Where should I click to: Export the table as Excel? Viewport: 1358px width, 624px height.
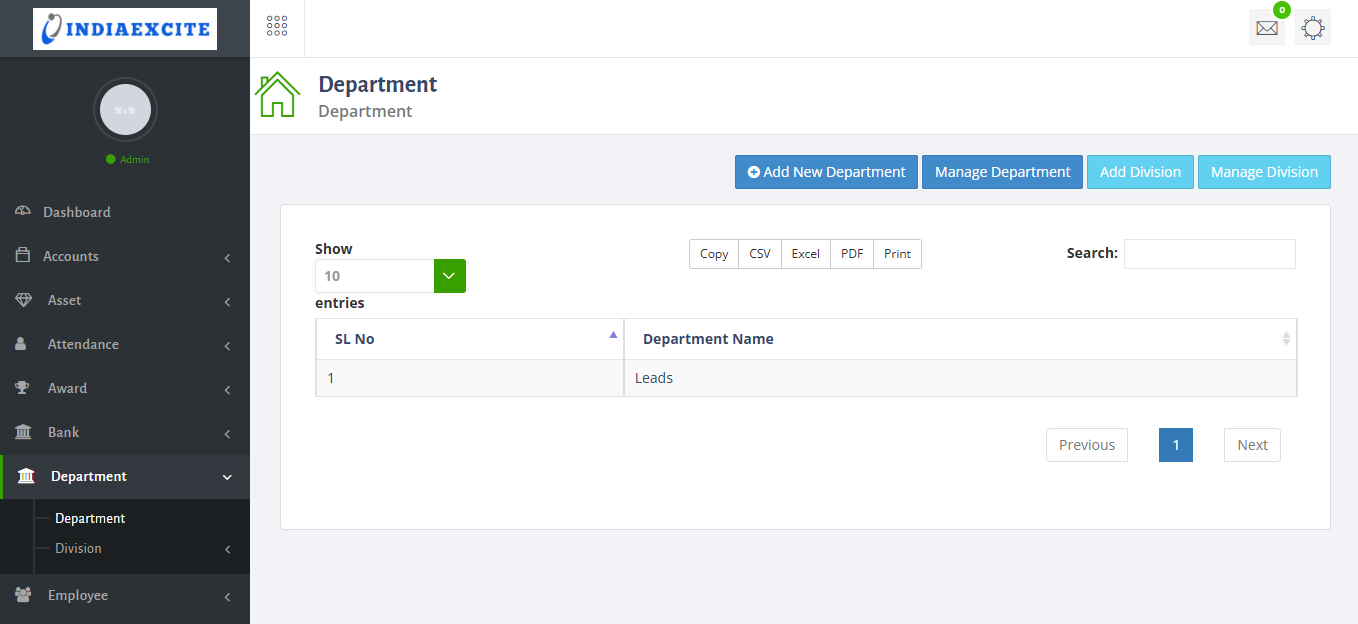[805, 254]
